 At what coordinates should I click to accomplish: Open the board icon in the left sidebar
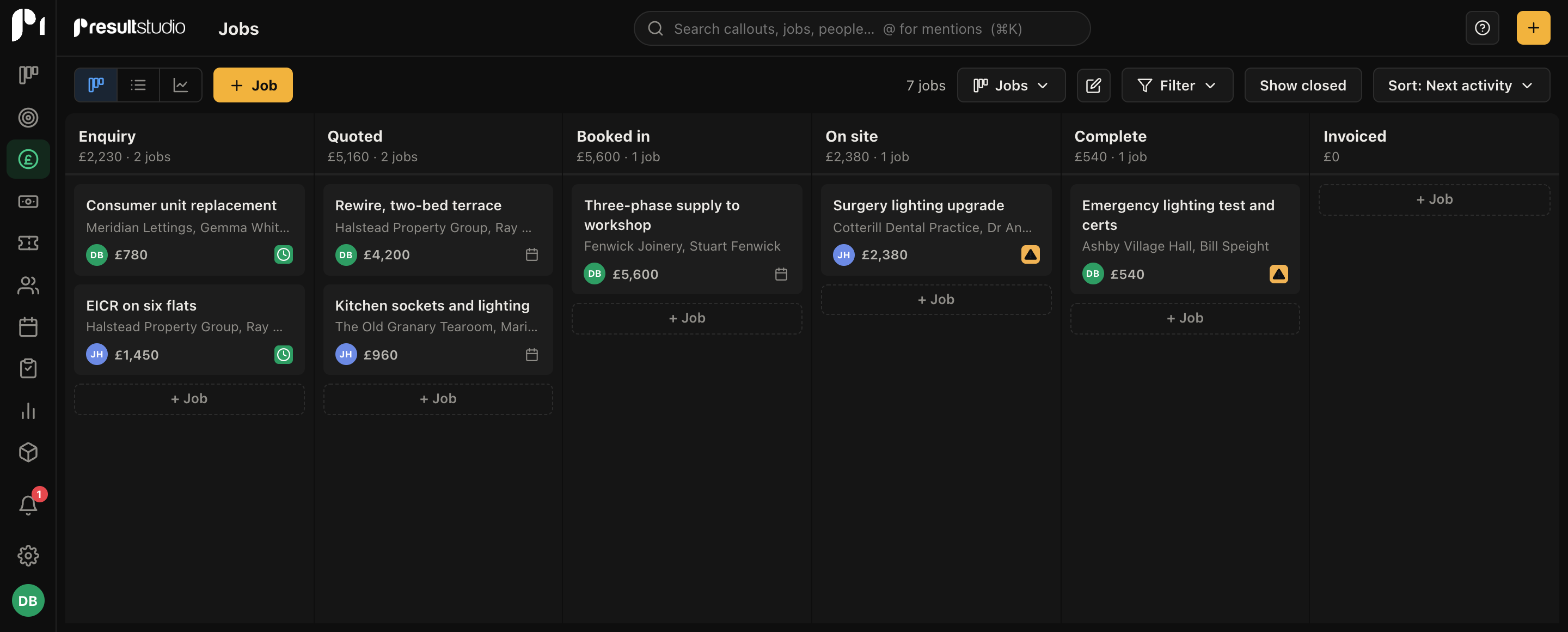pos(28,75)
